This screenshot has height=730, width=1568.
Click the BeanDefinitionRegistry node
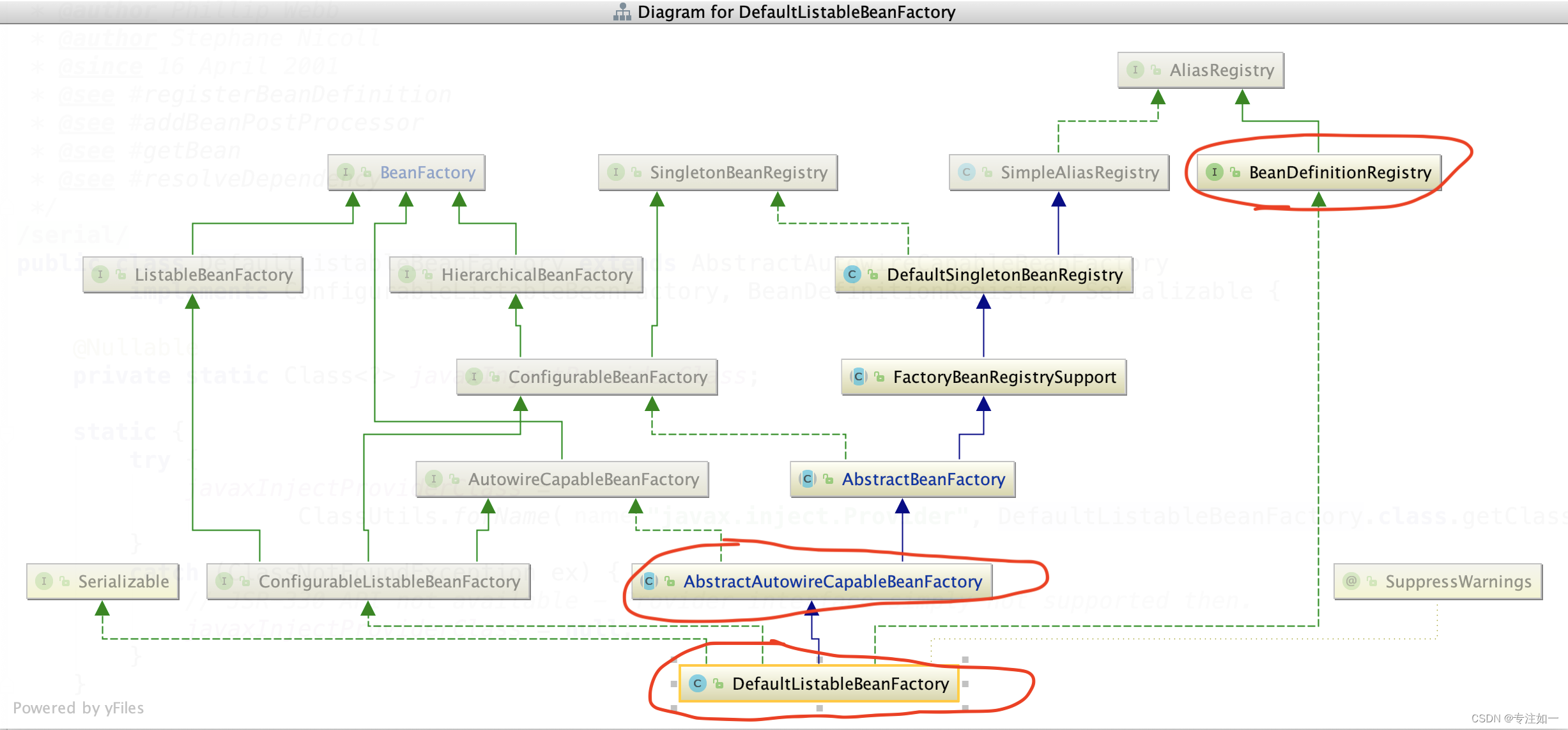1319,173
